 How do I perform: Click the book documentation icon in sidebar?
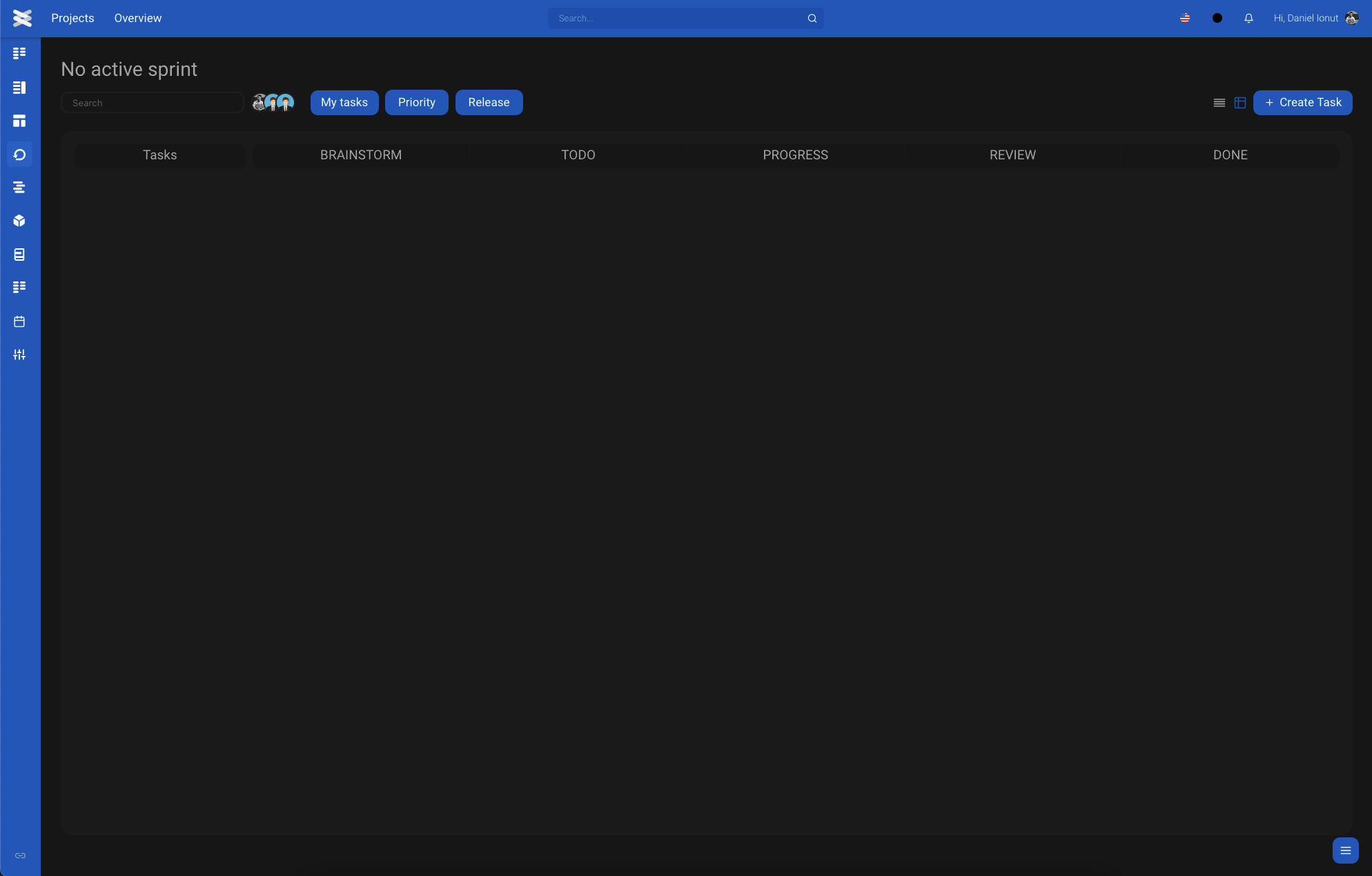19,255
